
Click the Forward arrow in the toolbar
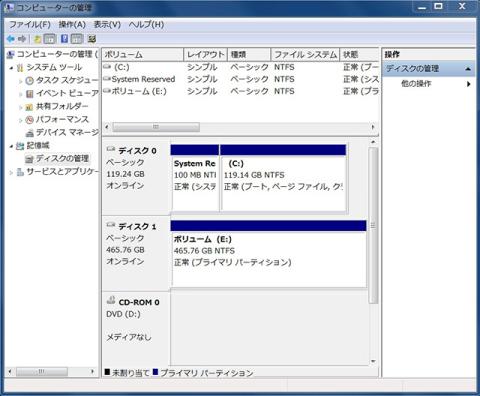(22, 39)
